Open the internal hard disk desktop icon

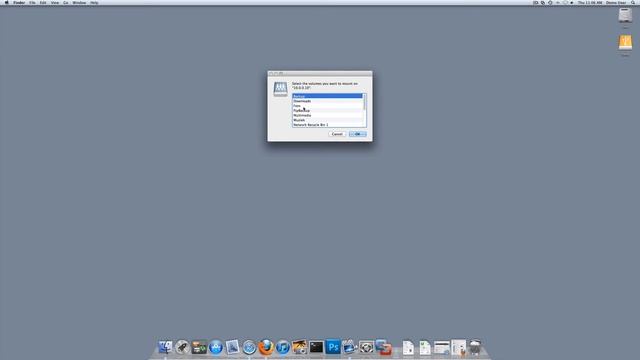point(625,16)
